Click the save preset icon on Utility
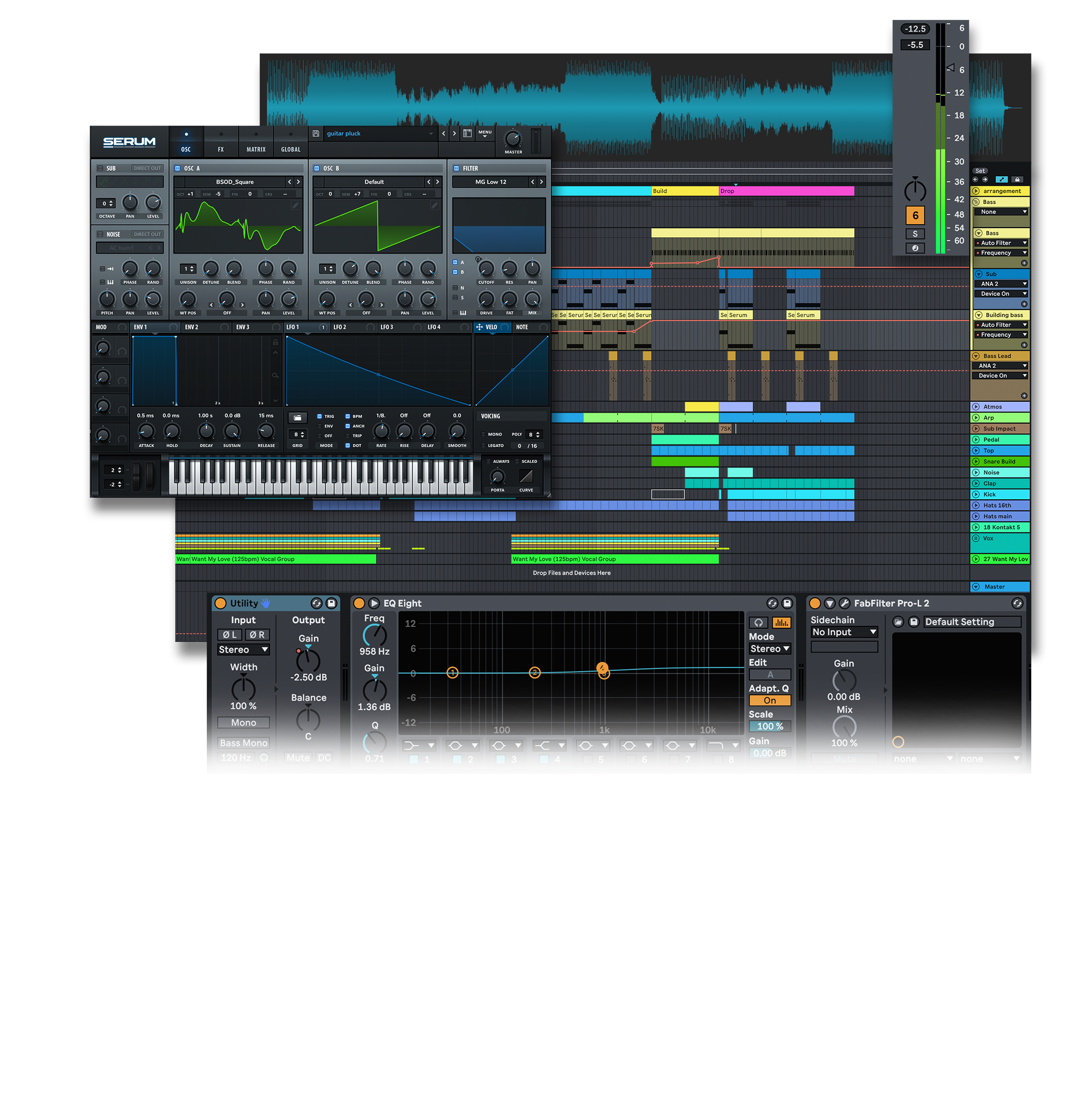Image resolution: width=1092 pixels, height=1097 pixels. (x=331, y=604)
